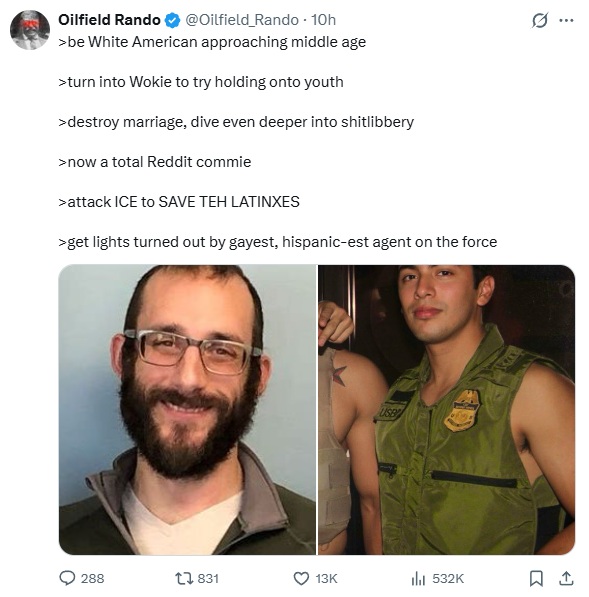Click the 831 reposts count
This screenshot has height=597, width=589.
(x=208, y=578)
